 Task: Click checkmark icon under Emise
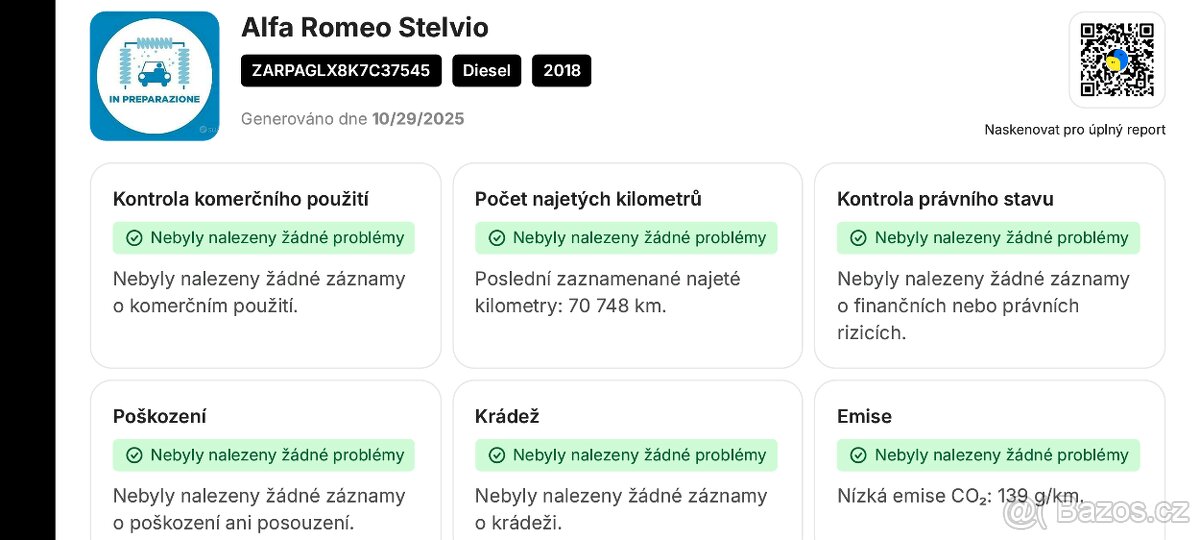(858, 455)
